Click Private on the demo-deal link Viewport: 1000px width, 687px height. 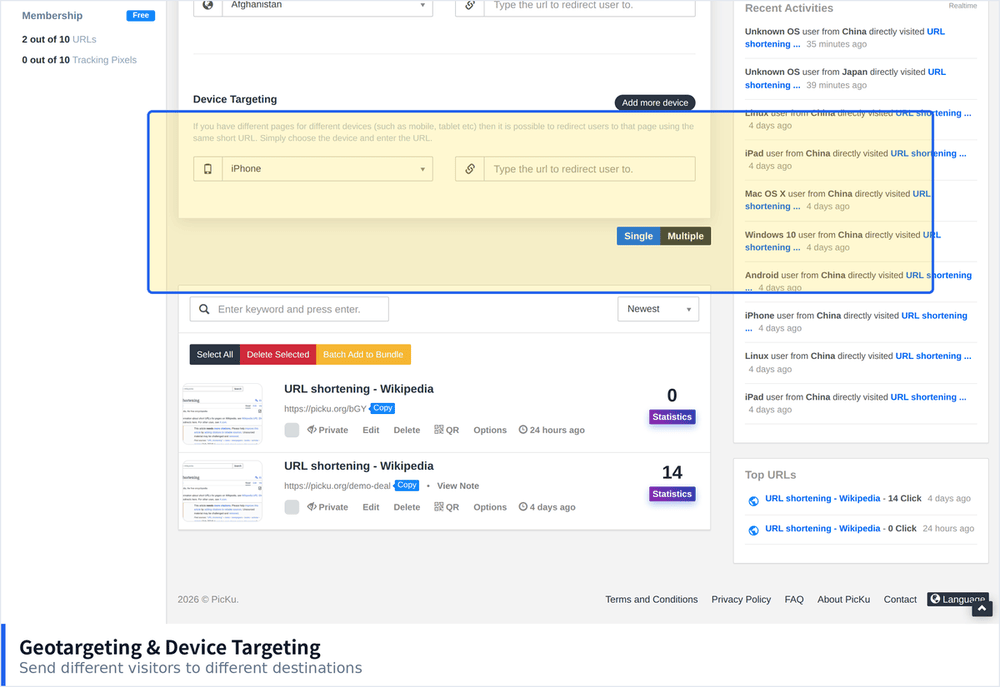[x=328, y=507]
